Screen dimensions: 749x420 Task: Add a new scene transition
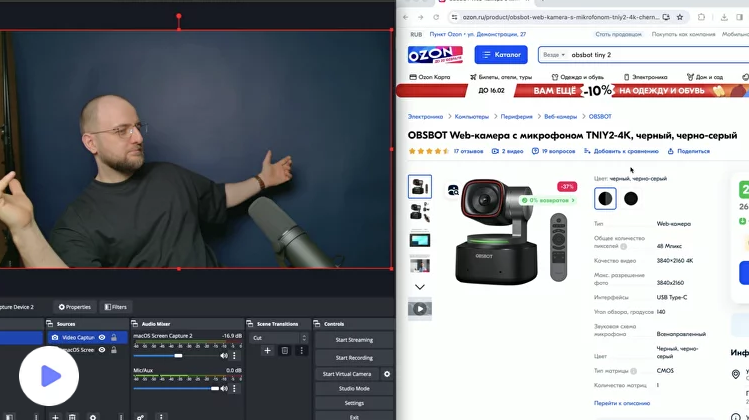[267, 351]
